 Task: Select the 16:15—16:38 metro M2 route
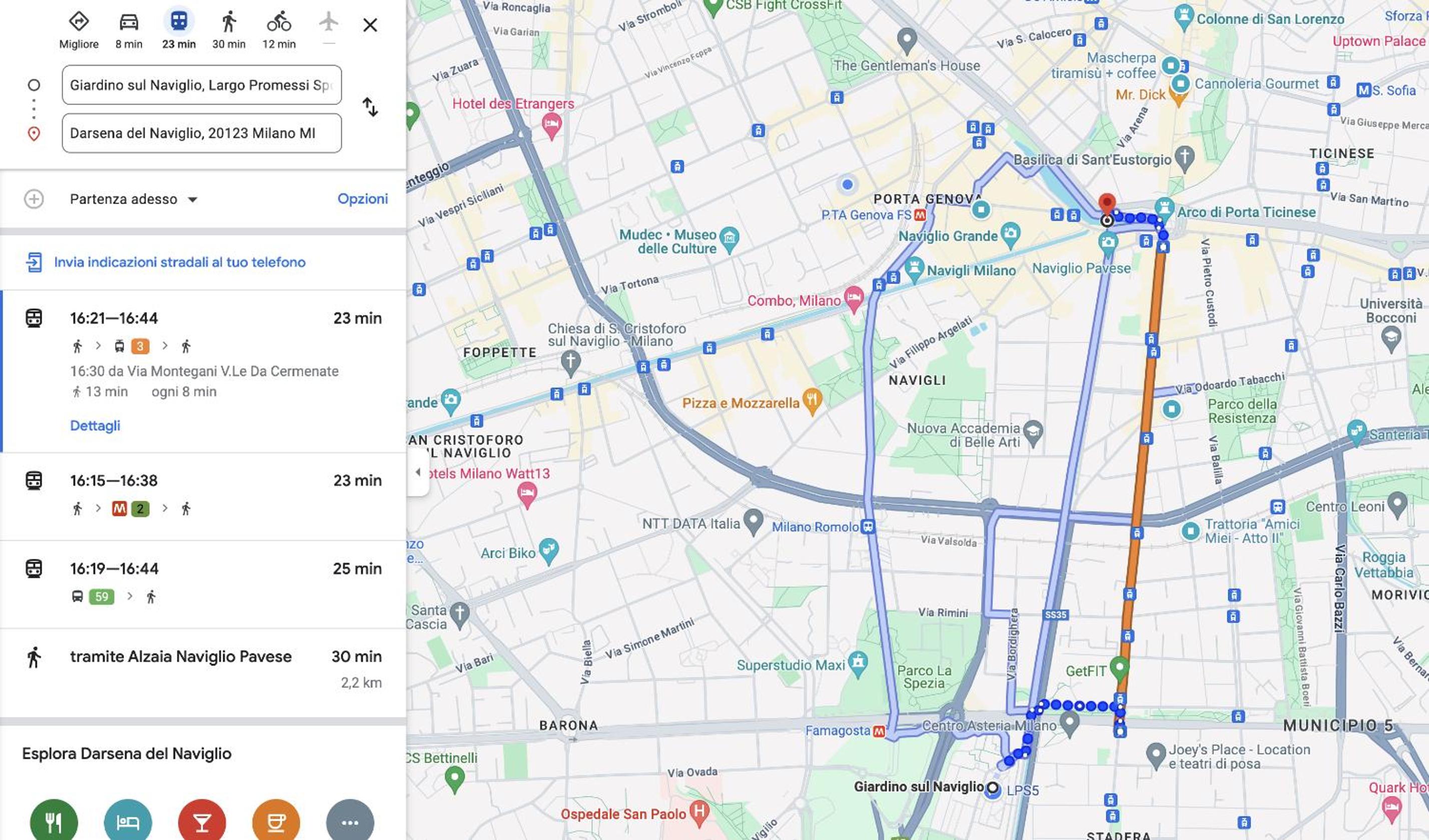[x=203, y=496]
